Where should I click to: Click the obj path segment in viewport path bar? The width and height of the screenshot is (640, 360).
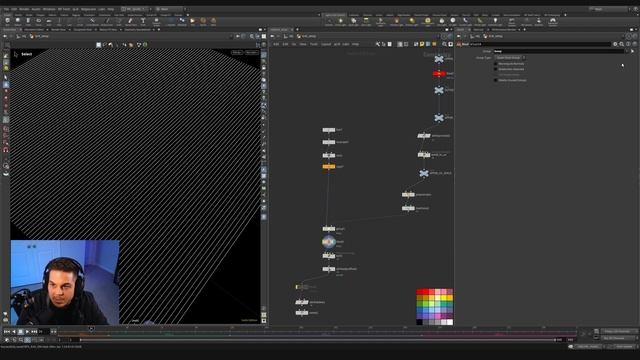click(x=24, y=36)
